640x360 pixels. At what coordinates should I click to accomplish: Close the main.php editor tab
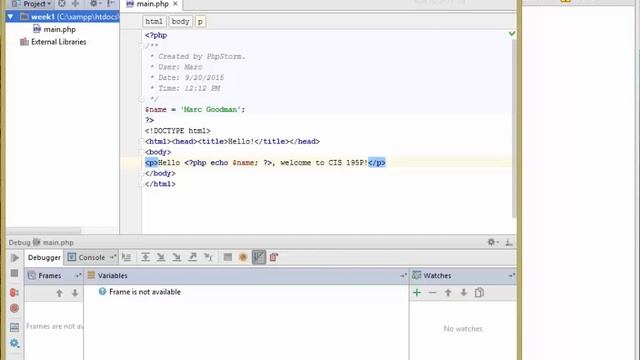[x=175, y=4]
